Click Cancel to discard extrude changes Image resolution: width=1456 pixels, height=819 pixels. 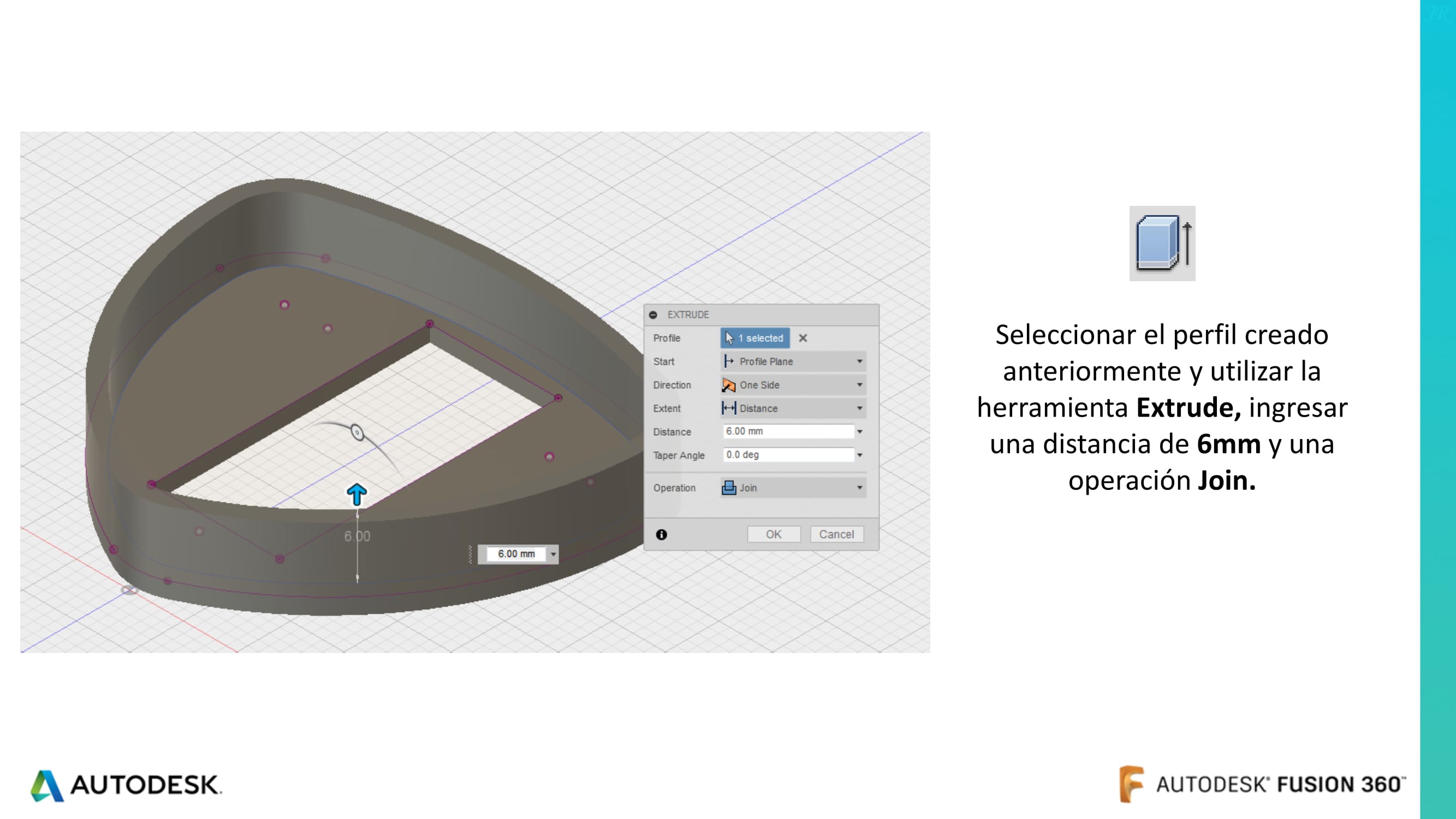[837, 533]
